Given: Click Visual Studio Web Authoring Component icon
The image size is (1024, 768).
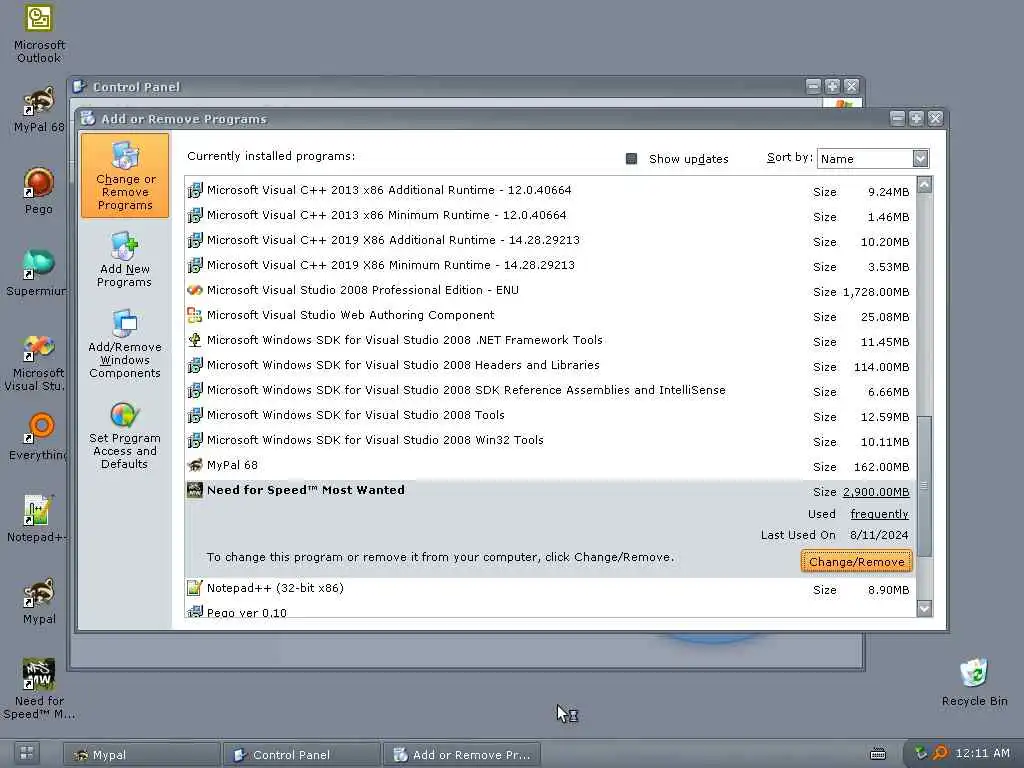Looking at the screenshot, I should coord(195,315).
